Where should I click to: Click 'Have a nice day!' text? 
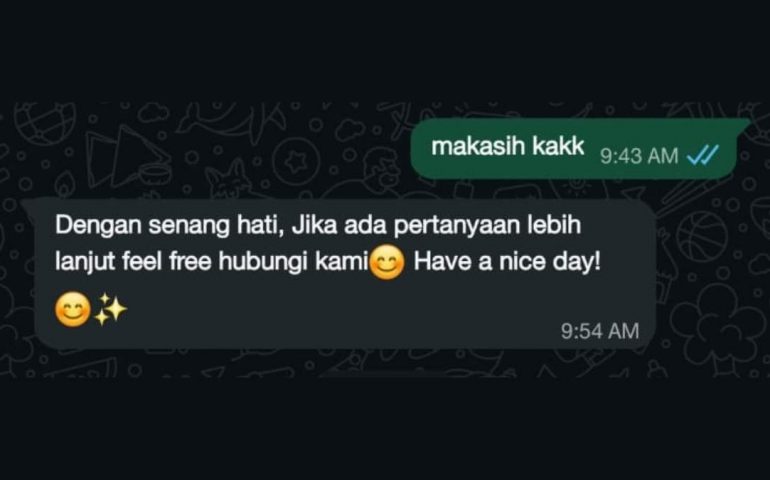[507, 262]
